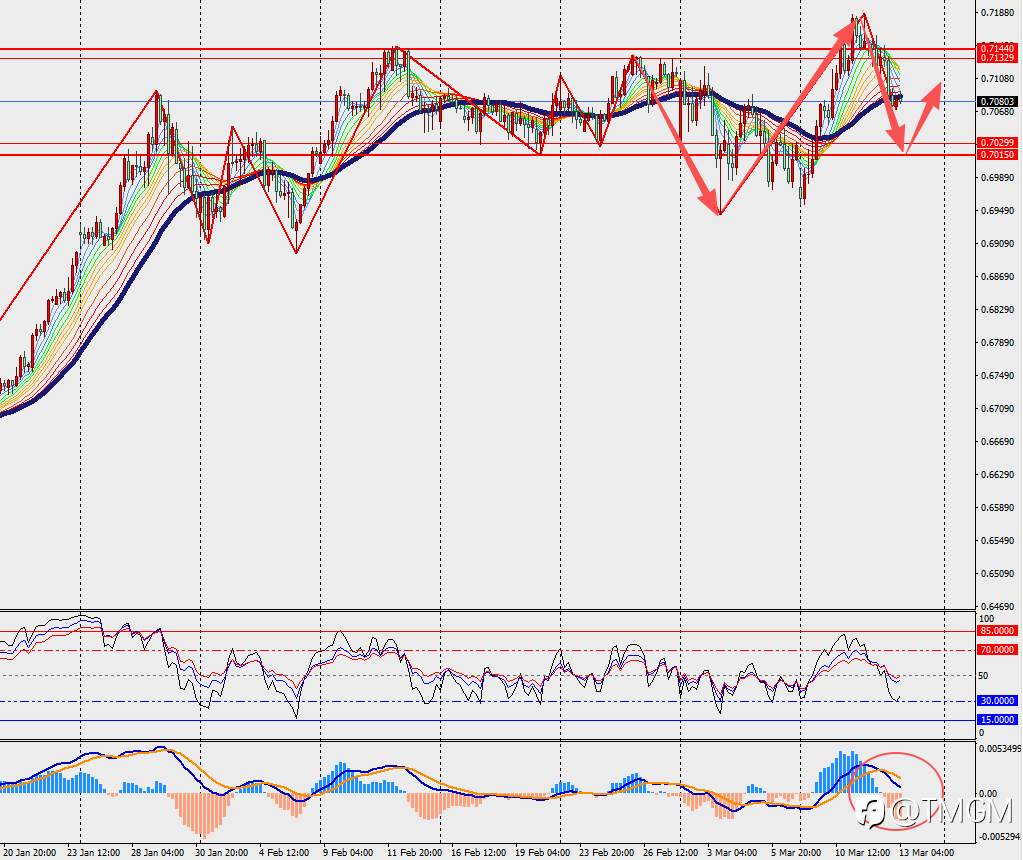Viewport: 1023px width, 860px height.
Task: Click the 11 Feb 20:00 time label
Action: [414, 853]
